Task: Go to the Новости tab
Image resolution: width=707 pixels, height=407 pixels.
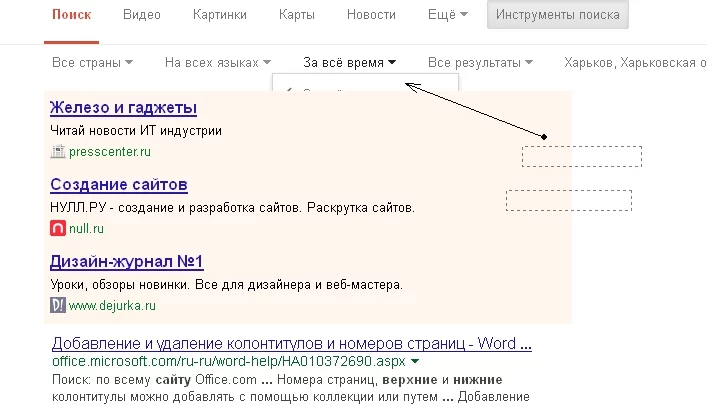Action: [371, 15]
